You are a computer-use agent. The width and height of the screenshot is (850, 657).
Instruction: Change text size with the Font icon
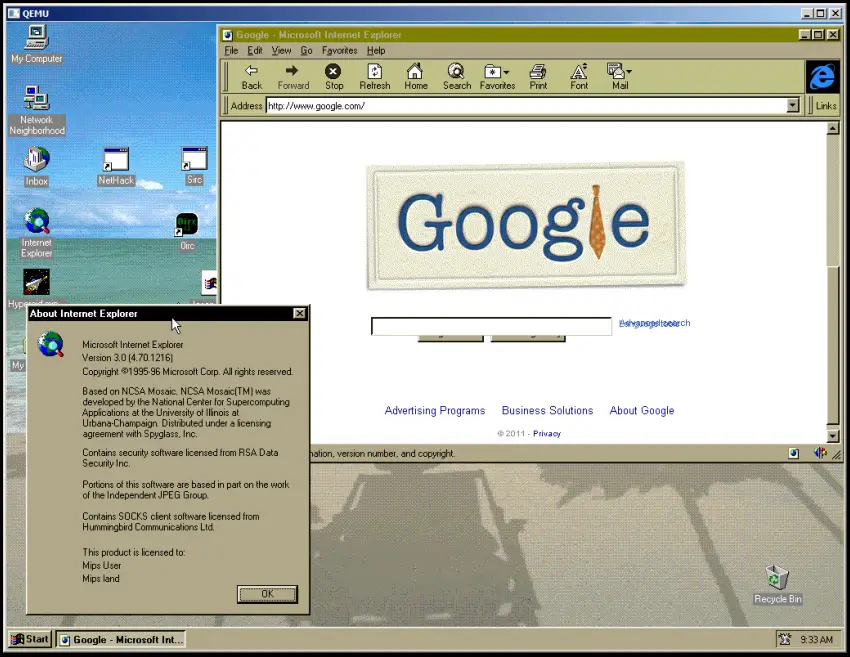pos(579,77)
